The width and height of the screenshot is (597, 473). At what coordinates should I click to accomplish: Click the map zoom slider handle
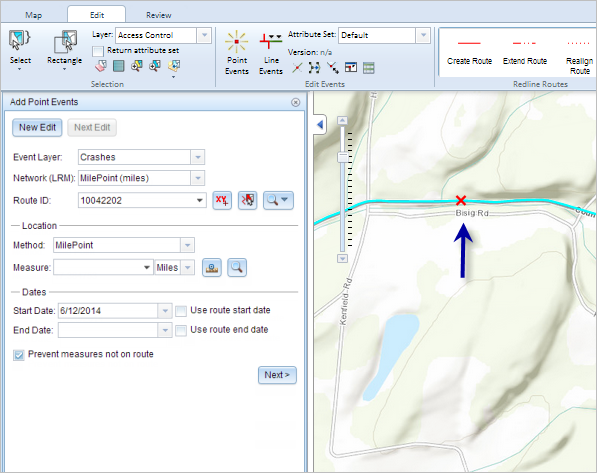click(343, 157)
